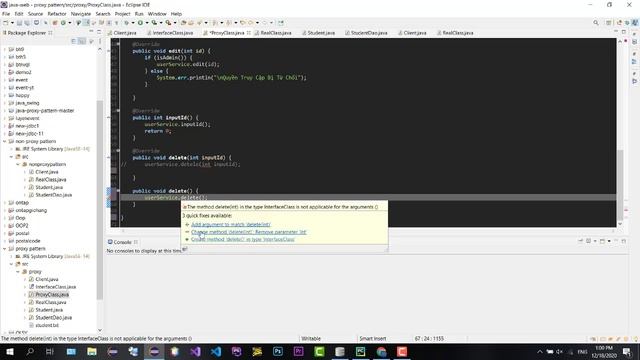Open Task View on the taskbar
Image resolution: width=640 pixels, height=360 pixels.
[x=50, y=351]
